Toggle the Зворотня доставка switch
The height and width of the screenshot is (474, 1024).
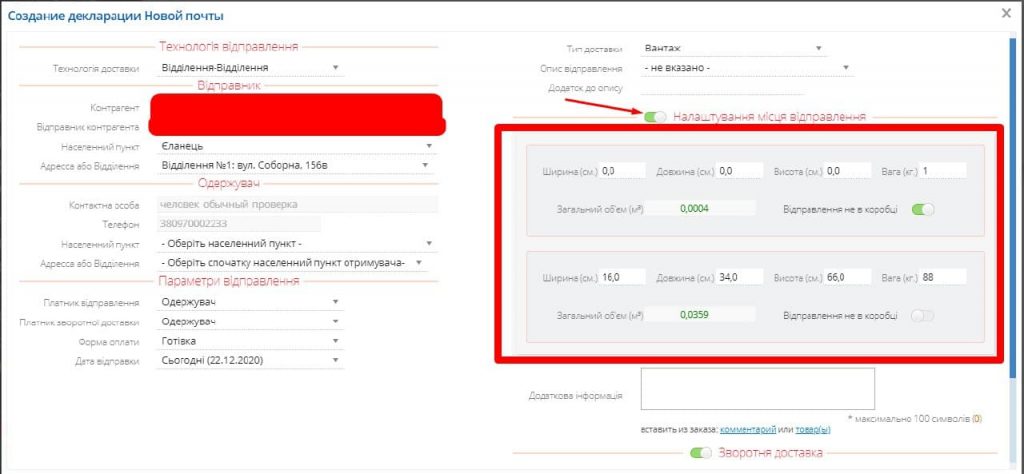(701, 452)
